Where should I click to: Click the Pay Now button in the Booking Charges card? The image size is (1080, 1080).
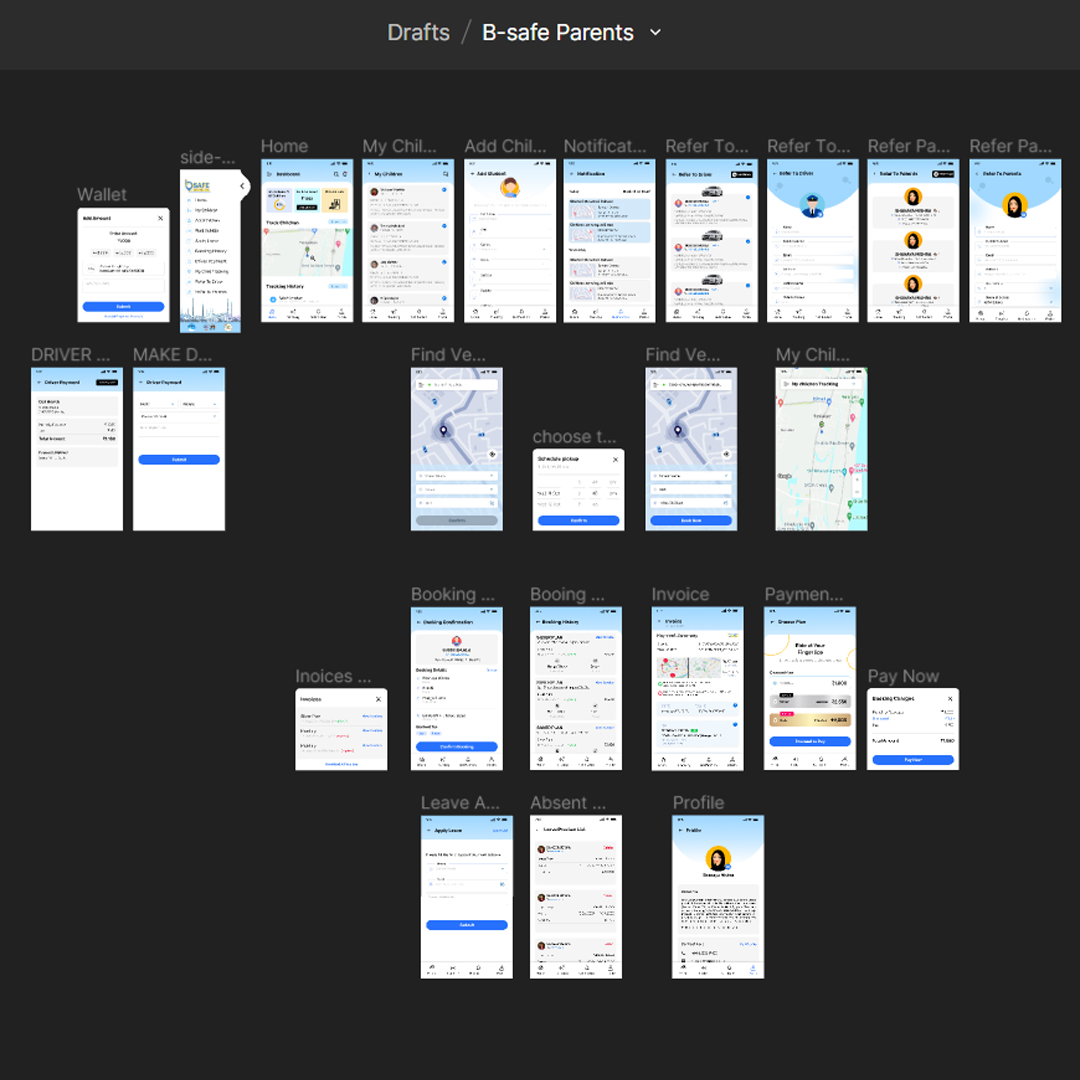tap(913, 760)
